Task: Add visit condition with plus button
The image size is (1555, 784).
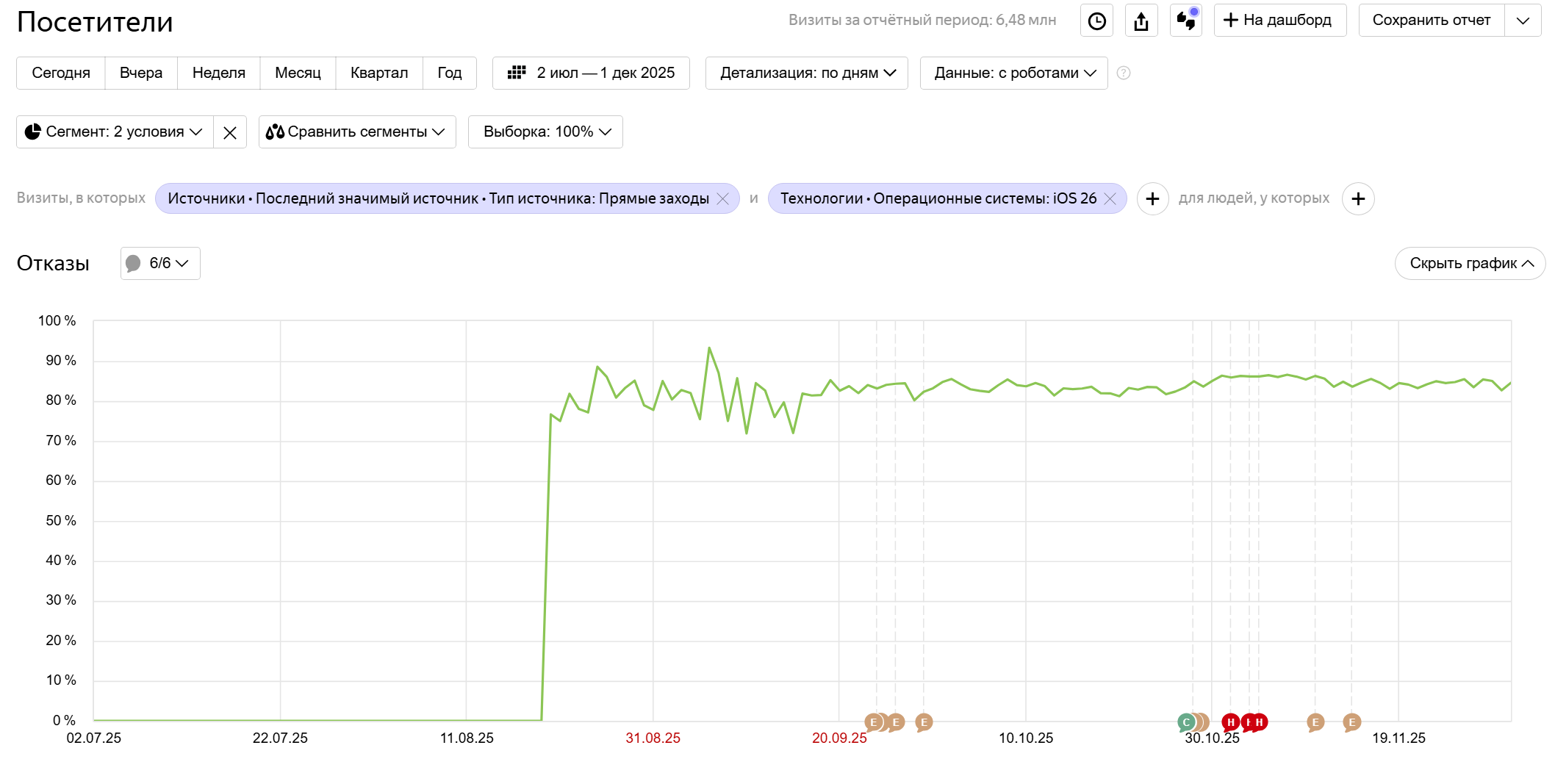Action: pyautogui.click(x=1152, y=198)
